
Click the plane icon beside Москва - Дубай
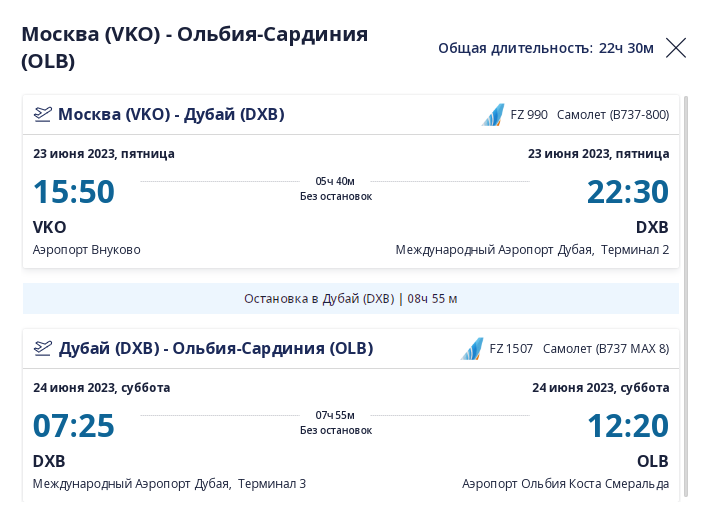[42, 114]
